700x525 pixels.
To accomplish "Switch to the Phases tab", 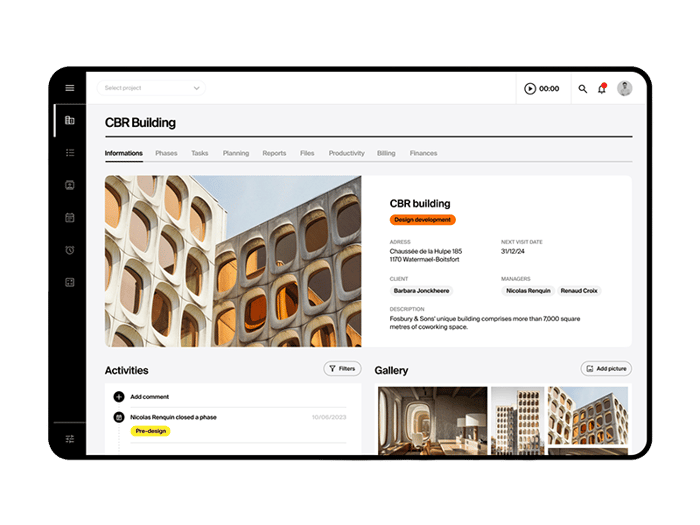I will pos(166,154).
